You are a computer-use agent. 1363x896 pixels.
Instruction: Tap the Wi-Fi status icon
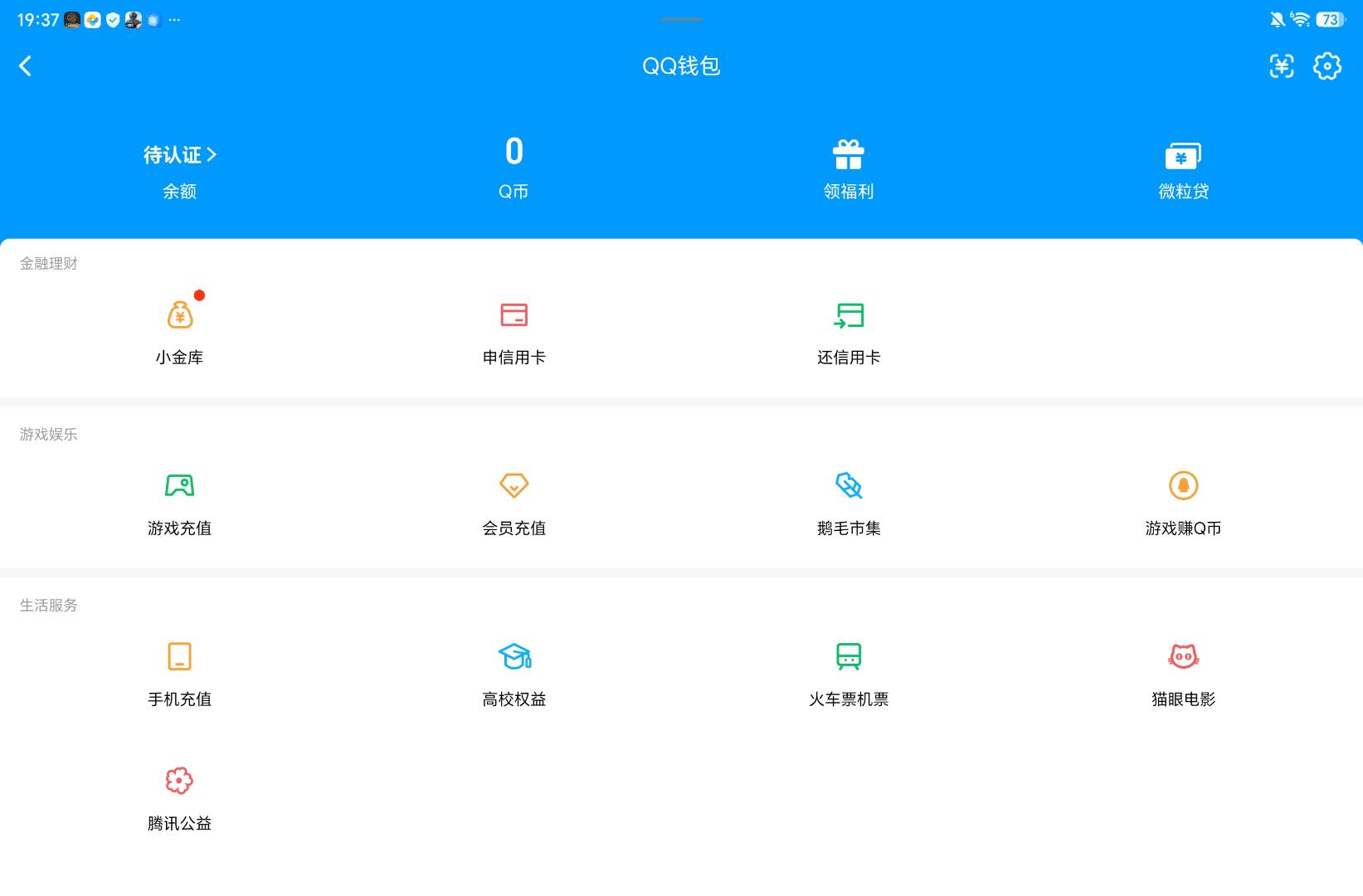pyautogui.click(x=1300, y=19)
